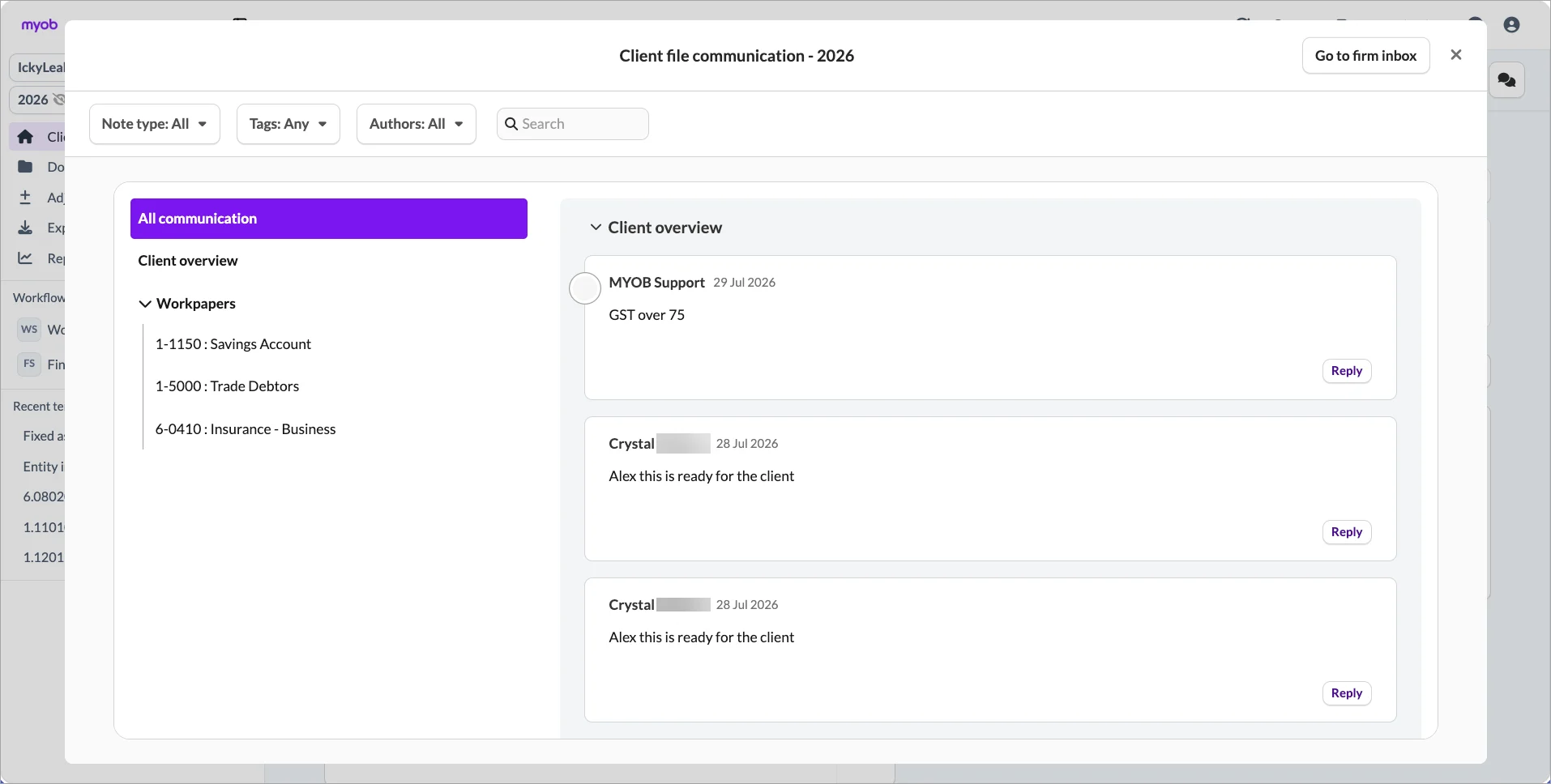Screen dimensions: 1551x784
Task: Click the Search input field
Action: click(x=573, y=124)
